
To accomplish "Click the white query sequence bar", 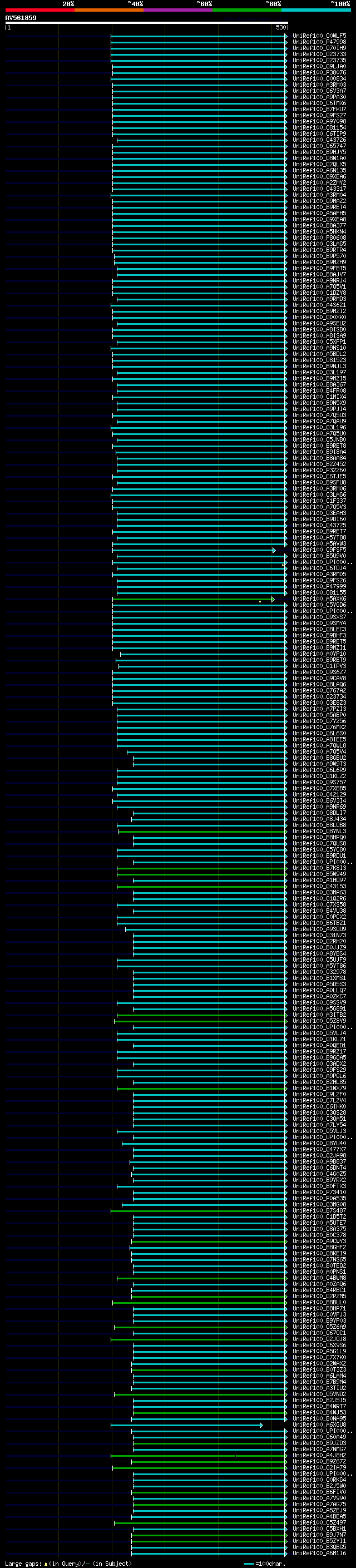I will pos(146,22).
